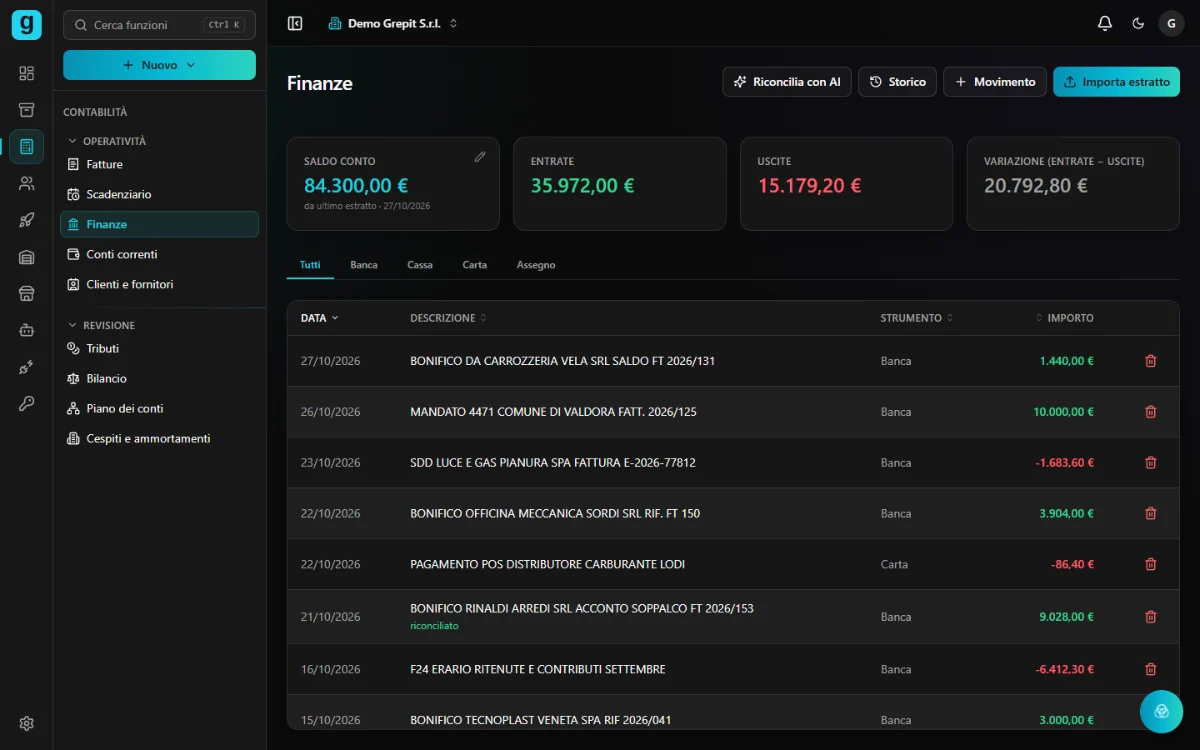The image size is (1200, 750).
Task: Open Tributi in the sidebar
Action: 160,348
